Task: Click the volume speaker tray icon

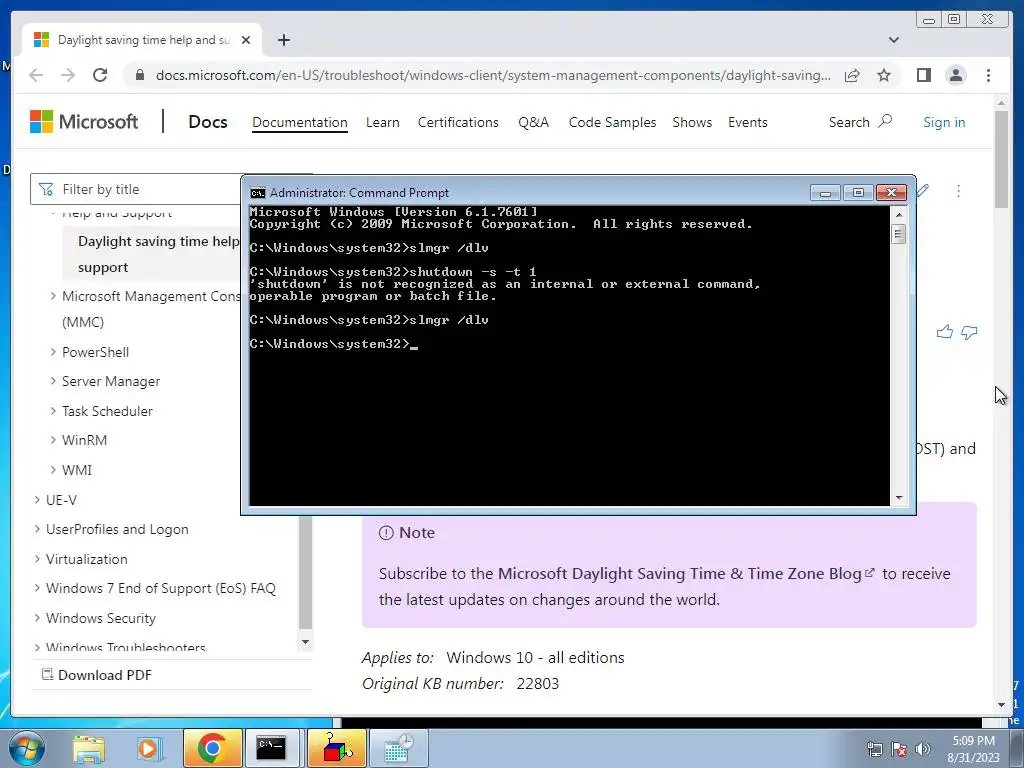Action: tap(923, 749)
